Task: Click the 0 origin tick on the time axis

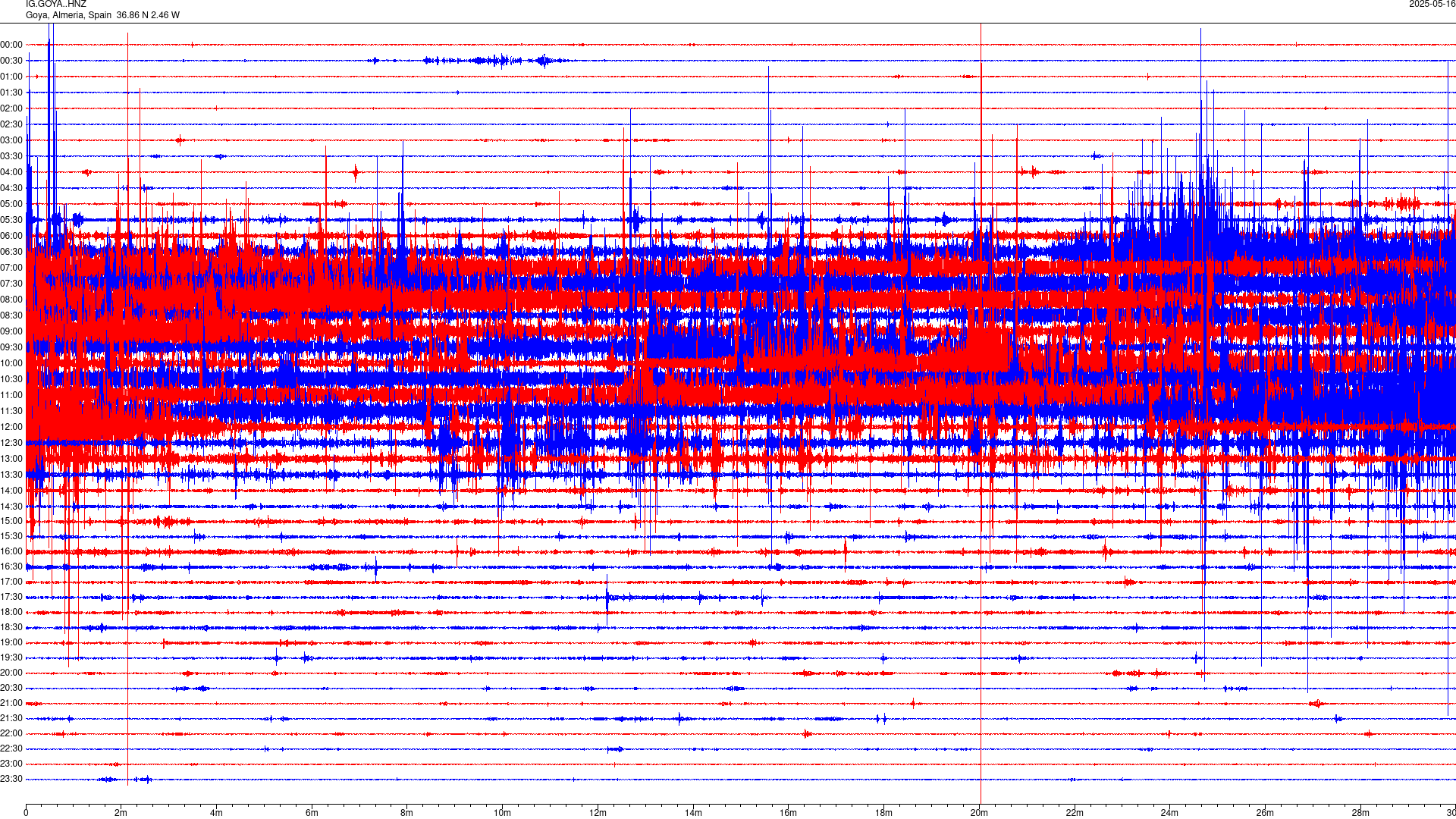Action: pyautogui.click(x=26, y=813)
